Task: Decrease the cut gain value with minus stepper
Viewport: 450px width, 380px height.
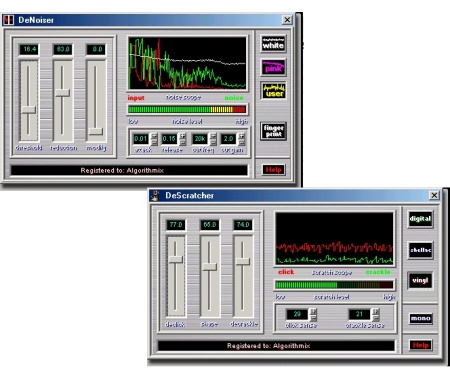Action: coord(242,142)
